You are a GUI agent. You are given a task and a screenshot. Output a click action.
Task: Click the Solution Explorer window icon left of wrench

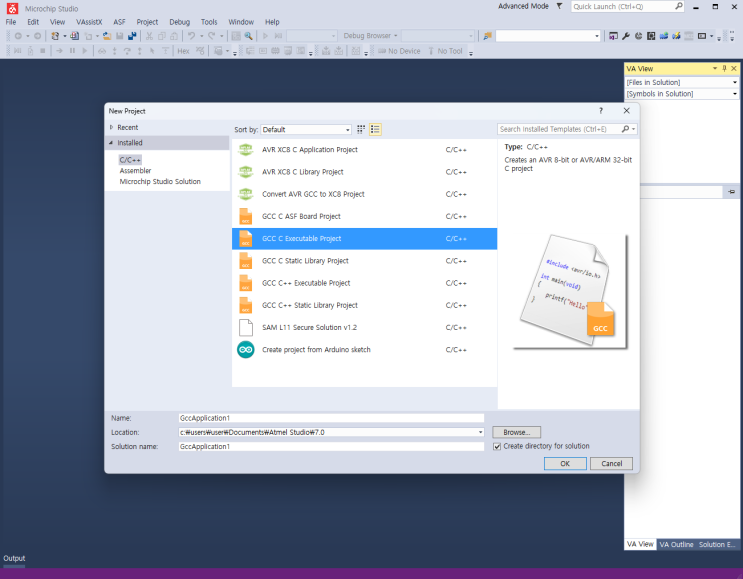click(x=613, y=36)
